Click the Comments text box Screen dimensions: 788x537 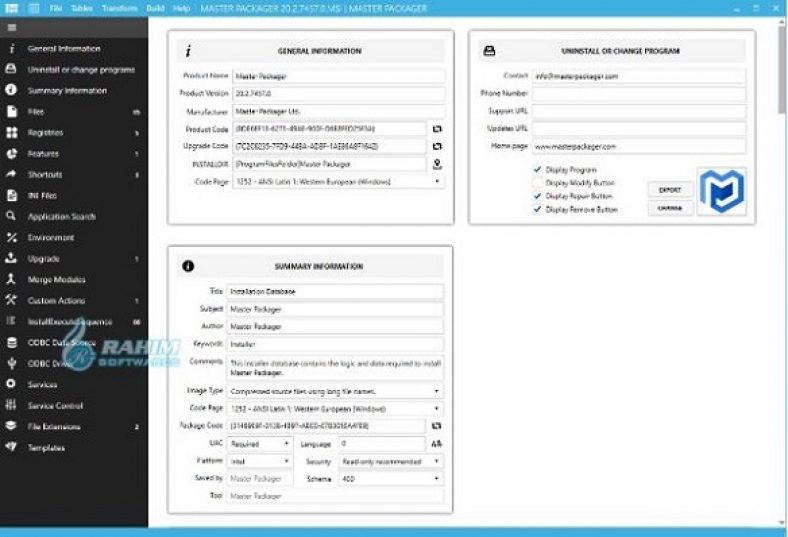coord(335,368)
